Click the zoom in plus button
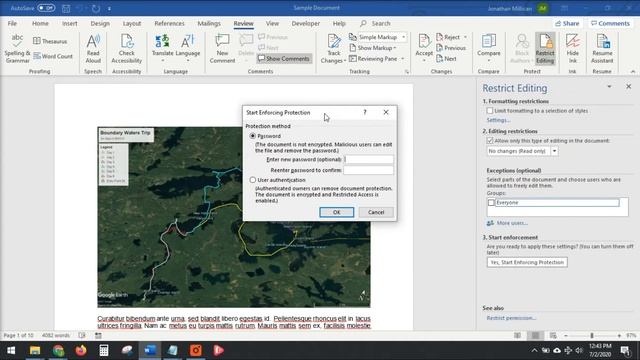 coord(619,336)
